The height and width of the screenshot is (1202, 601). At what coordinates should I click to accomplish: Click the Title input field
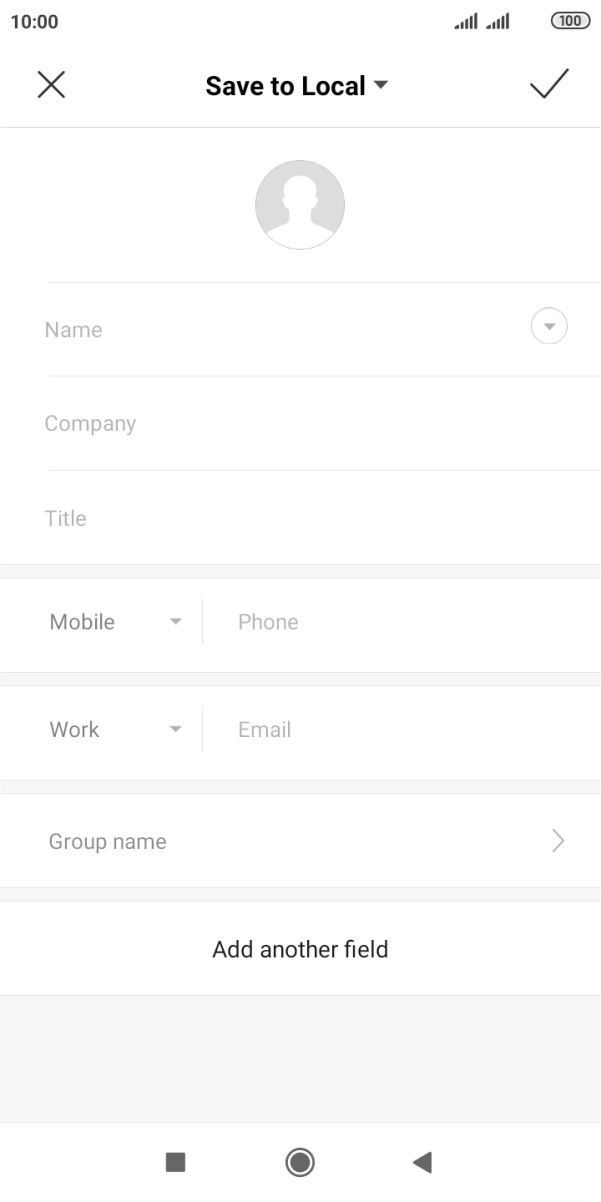click(x=250, y=518)
